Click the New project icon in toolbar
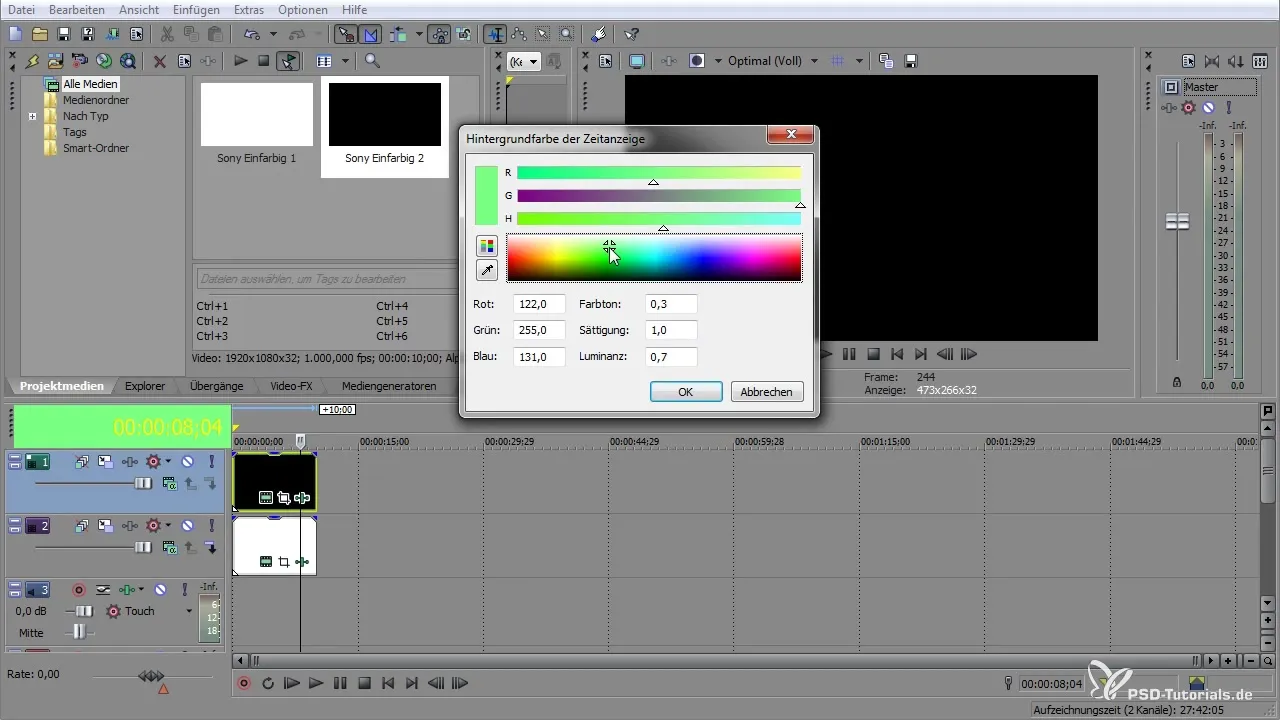Image resolution: width=1280 pixels, height=720 pixels. (x=15, y=33)
